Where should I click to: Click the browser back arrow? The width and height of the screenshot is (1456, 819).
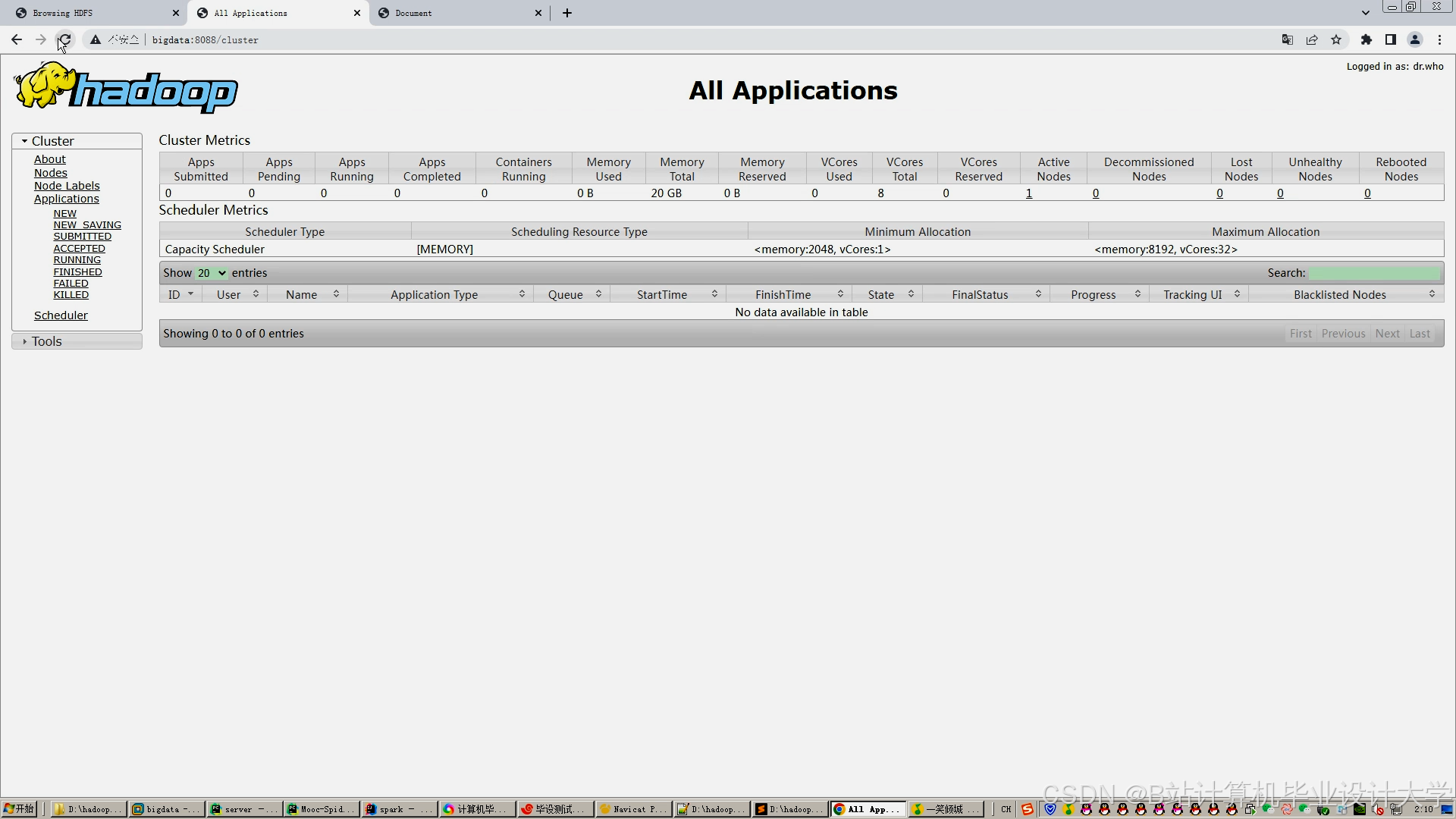click(17, 39)
